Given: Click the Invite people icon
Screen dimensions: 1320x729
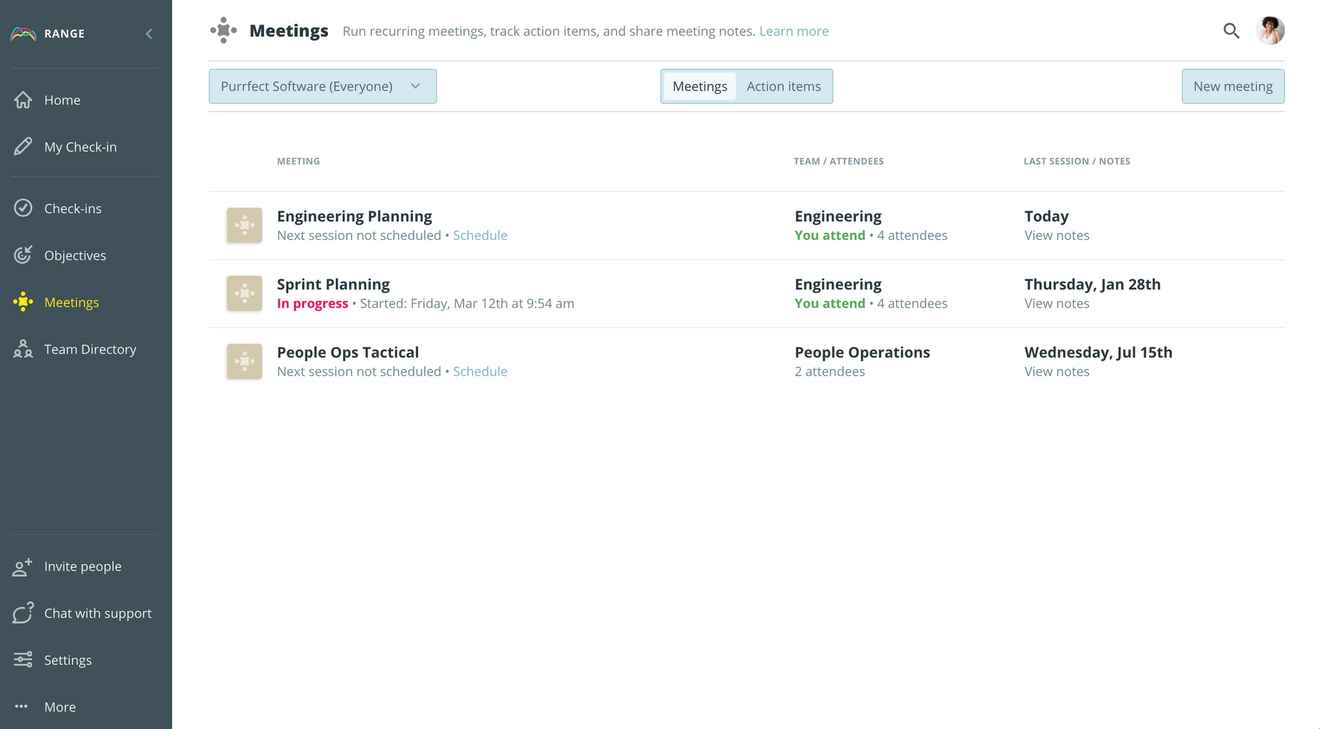Looking at the screenshot, I should point(23,567).
